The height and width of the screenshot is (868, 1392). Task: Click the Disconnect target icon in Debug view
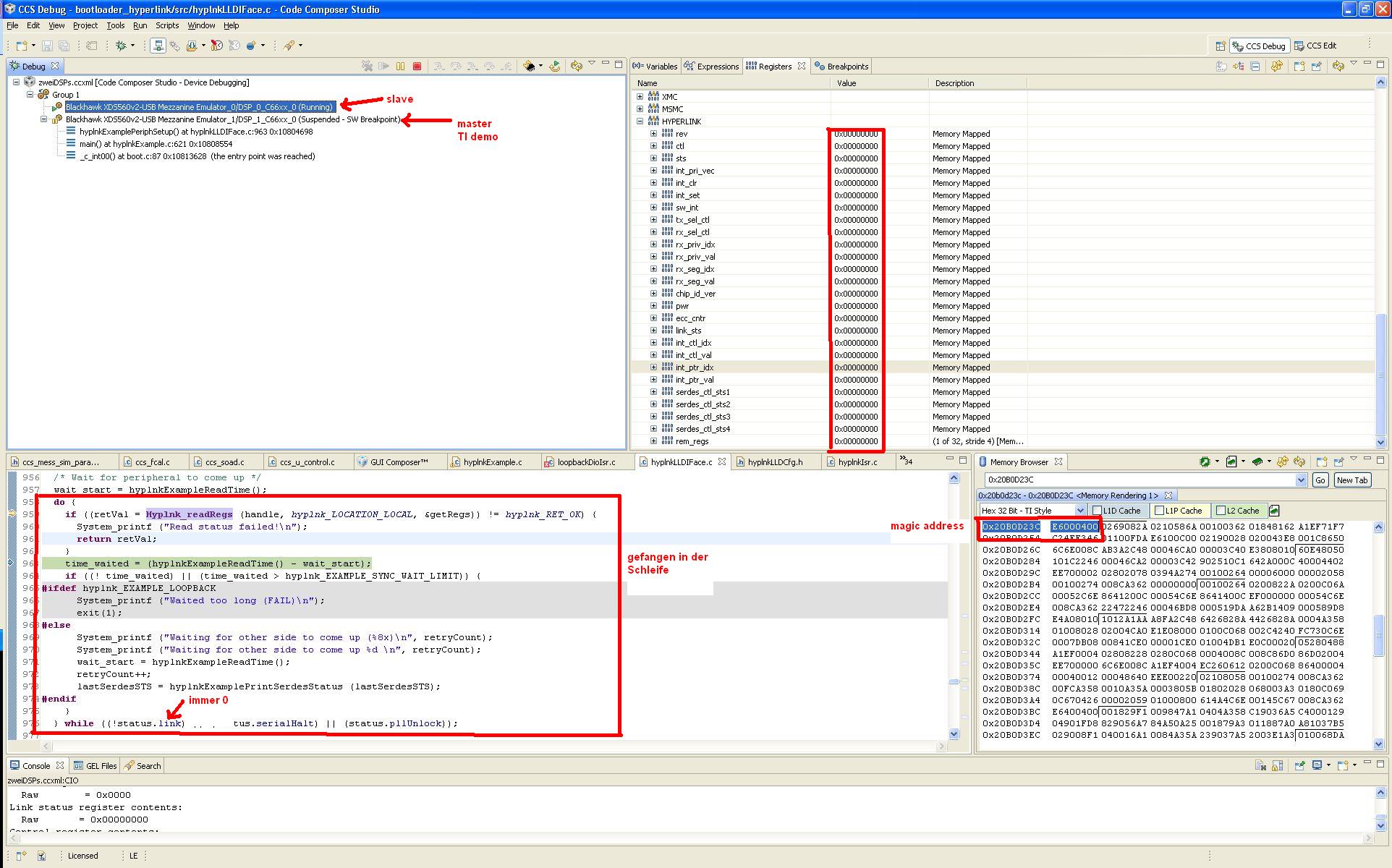pos(368,66)
